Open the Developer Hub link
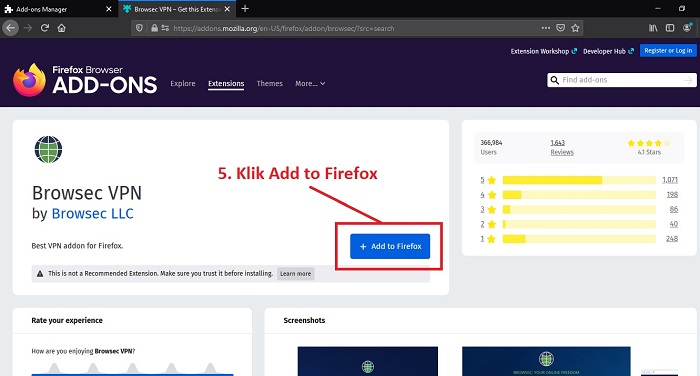This screenshot has width=700, height=376. tap(608, 51)
